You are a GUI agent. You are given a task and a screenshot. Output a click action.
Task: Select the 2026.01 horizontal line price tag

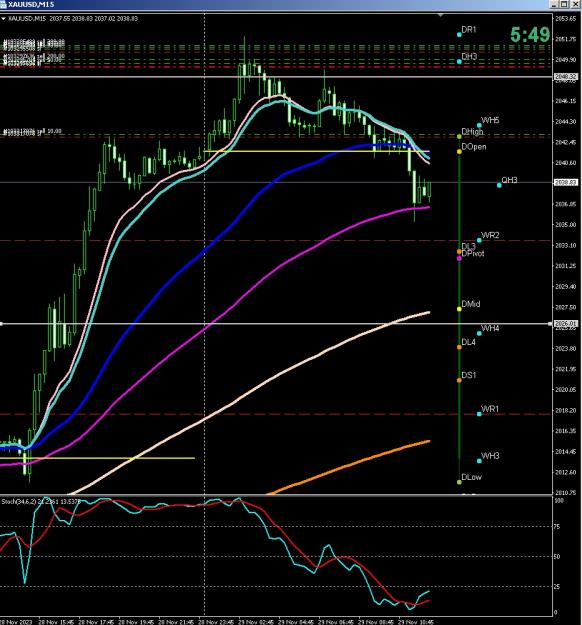(566, 324)
